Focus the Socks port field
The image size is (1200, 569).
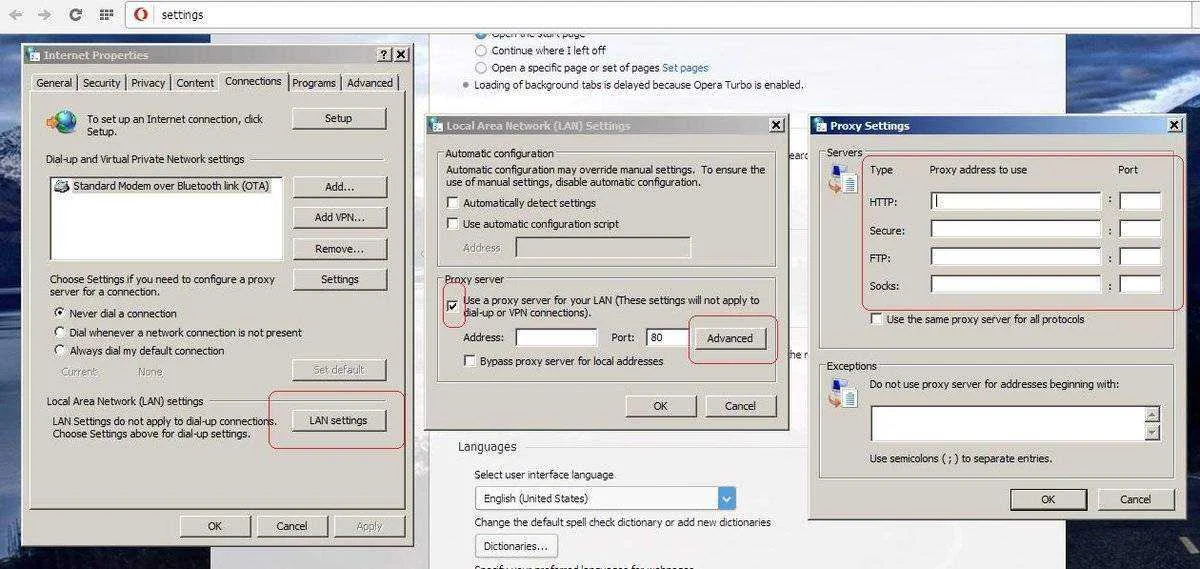pyautogui.click(x=1140, y=285)
